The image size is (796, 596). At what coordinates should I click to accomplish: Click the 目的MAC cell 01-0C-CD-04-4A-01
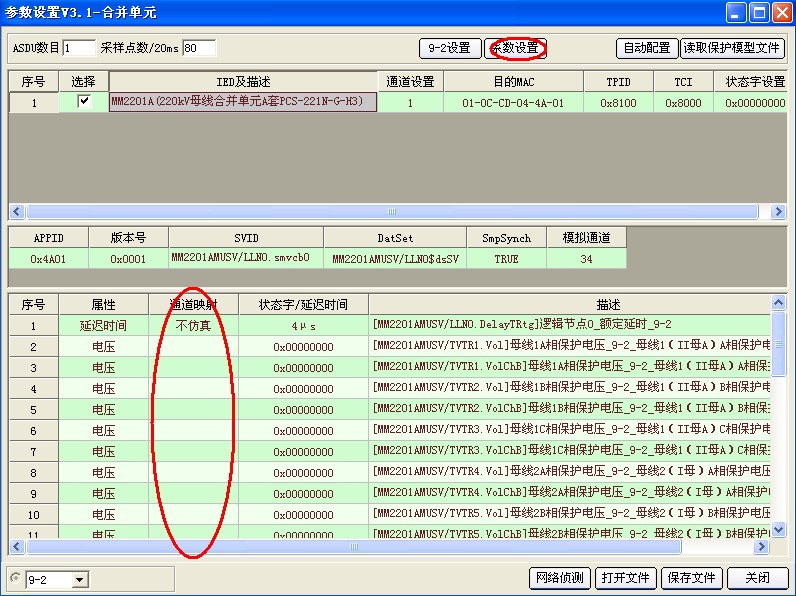click(x=512, y=102)
